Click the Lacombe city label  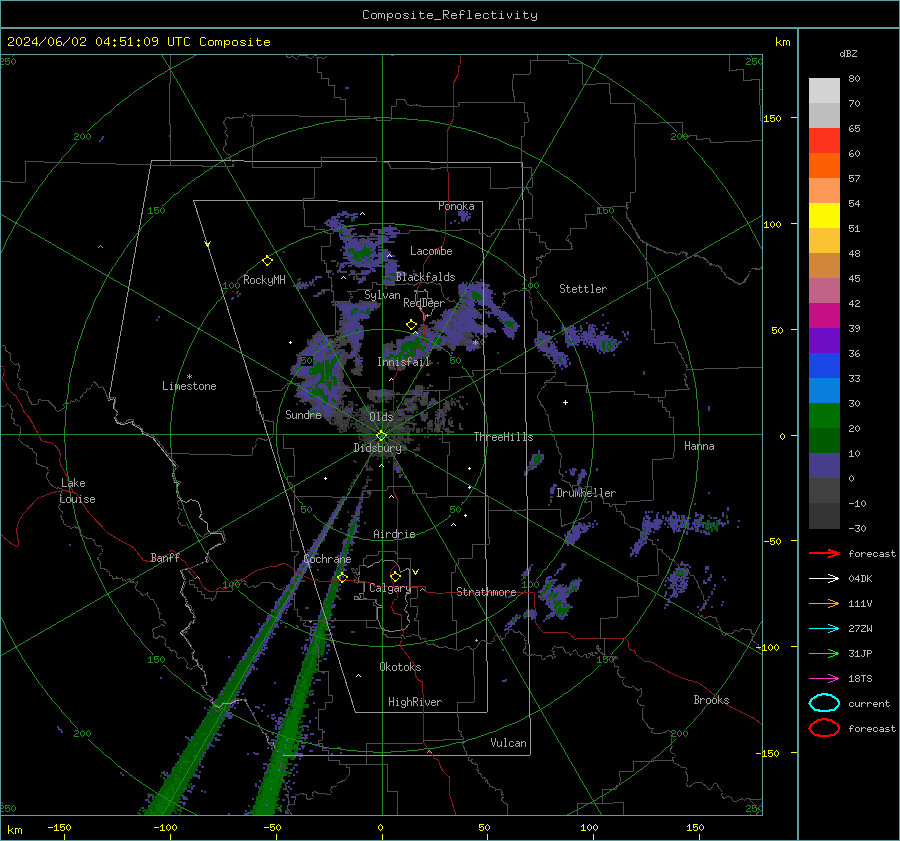tap(431, 251)
